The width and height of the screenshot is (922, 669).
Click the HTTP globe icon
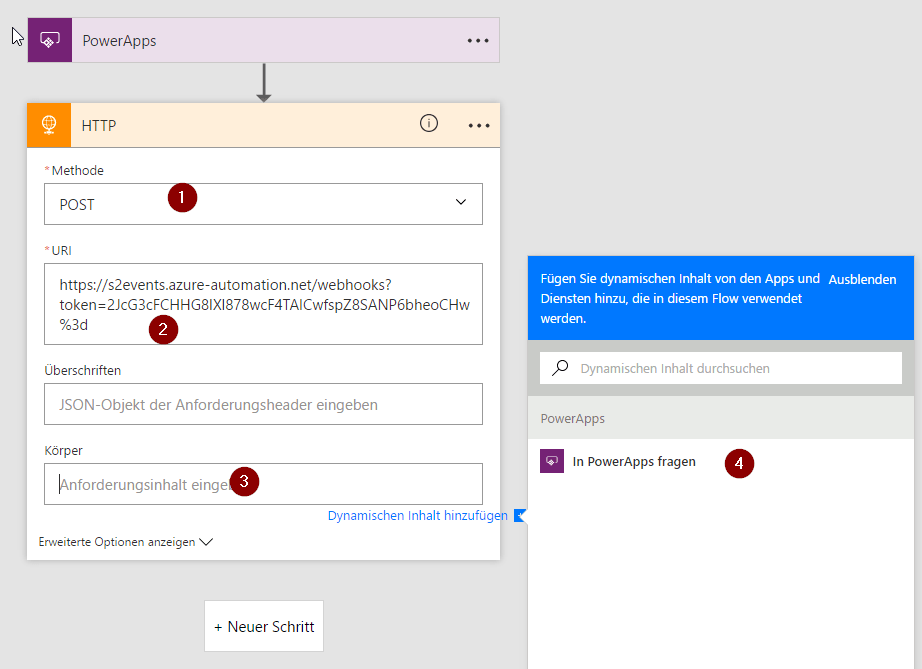[x=49, y=125]
